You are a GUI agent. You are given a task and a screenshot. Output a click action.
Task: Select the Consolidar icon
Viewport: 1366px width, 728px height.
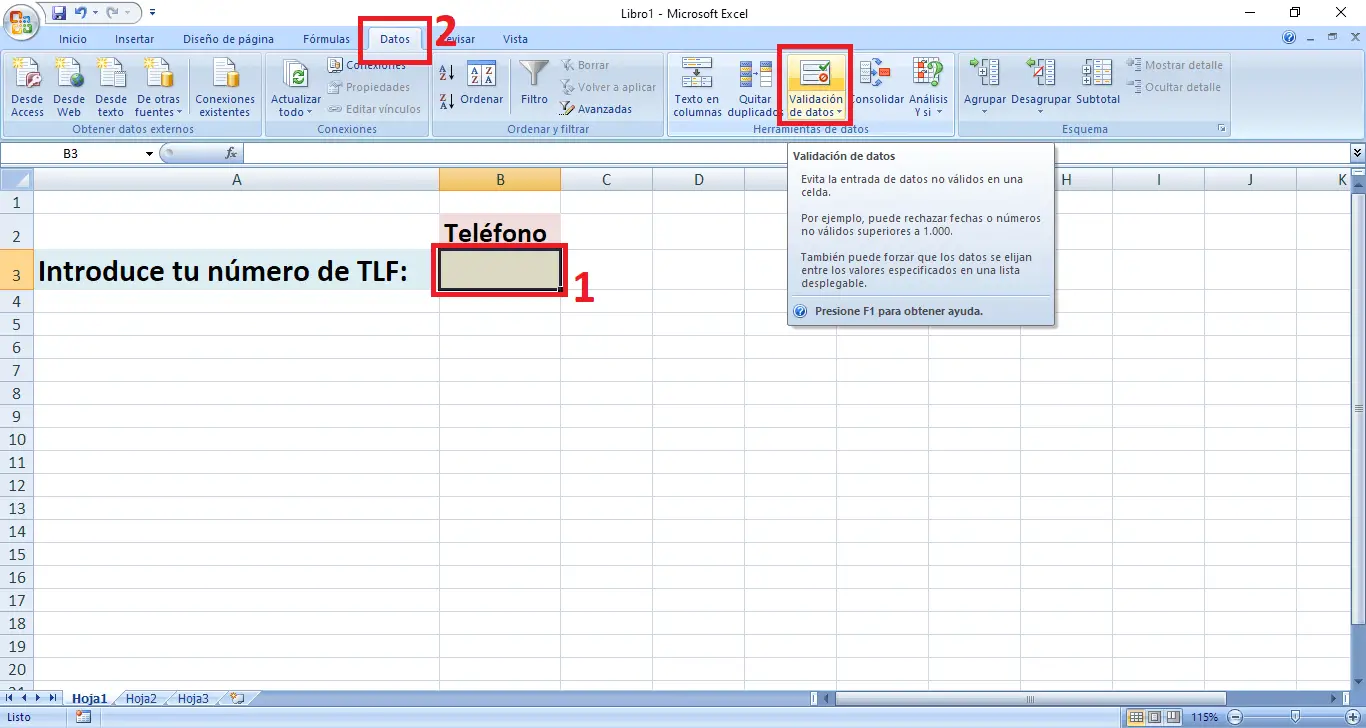point(877,88)
